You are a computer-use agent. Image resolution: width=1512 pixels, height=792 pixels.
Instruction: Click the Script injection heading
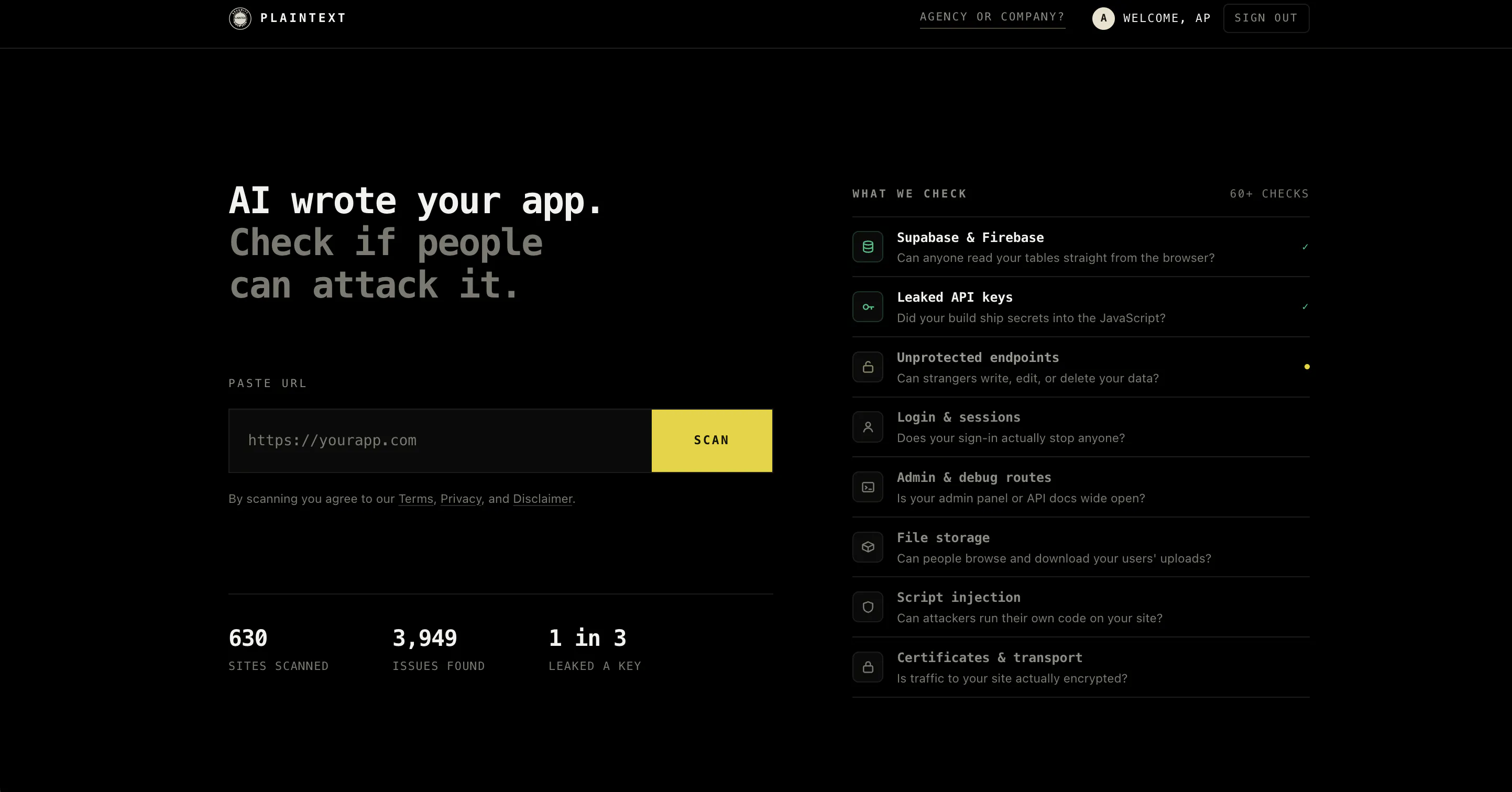click(x=959, y=597)
